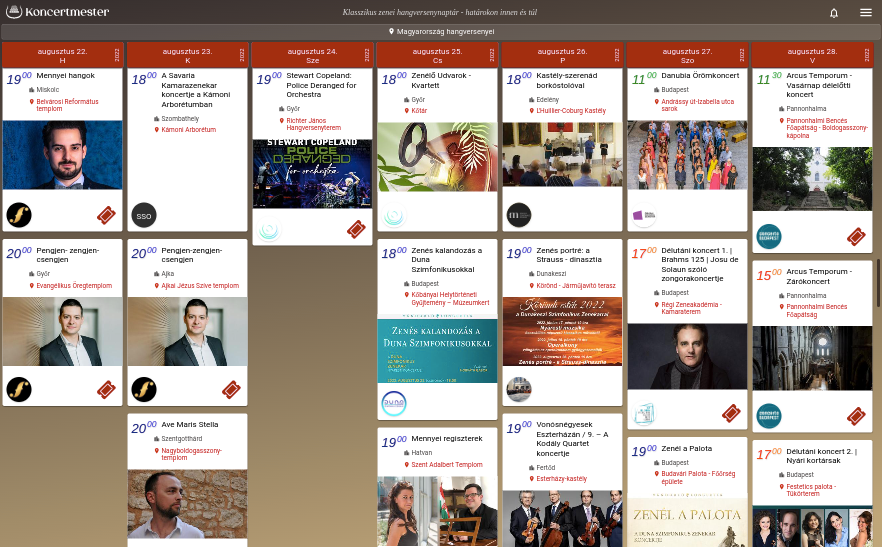Open venue link Szent Adalbert Templom
Viewport: 882px width, 547px height.
[x=447, y=465]
